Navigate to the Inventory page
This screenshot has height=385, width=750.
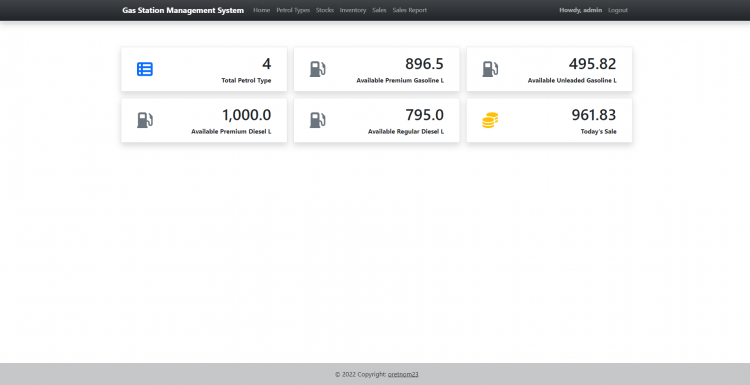[353, 10]
